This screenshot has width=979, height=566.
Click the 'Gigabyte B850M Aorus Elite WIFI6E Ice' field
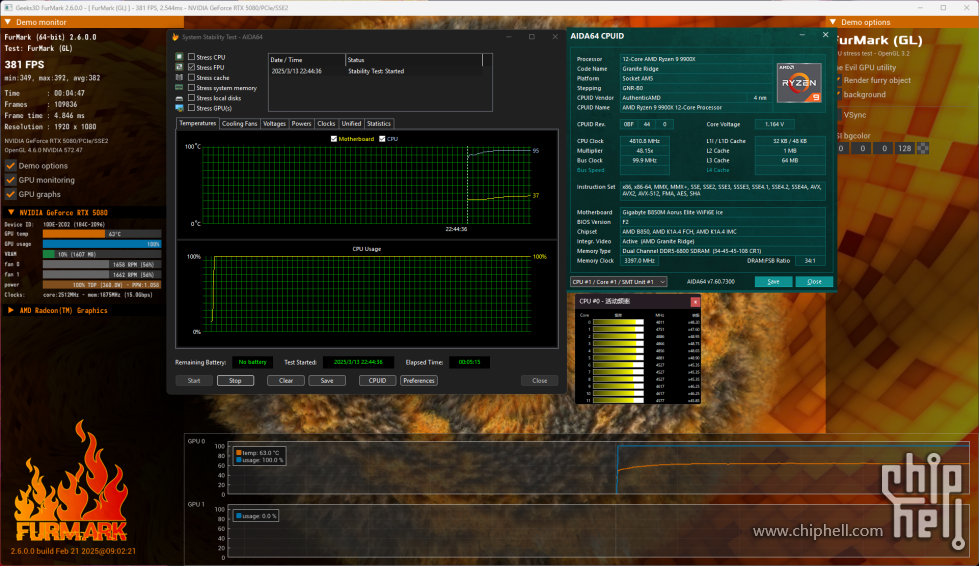point(722,212)
